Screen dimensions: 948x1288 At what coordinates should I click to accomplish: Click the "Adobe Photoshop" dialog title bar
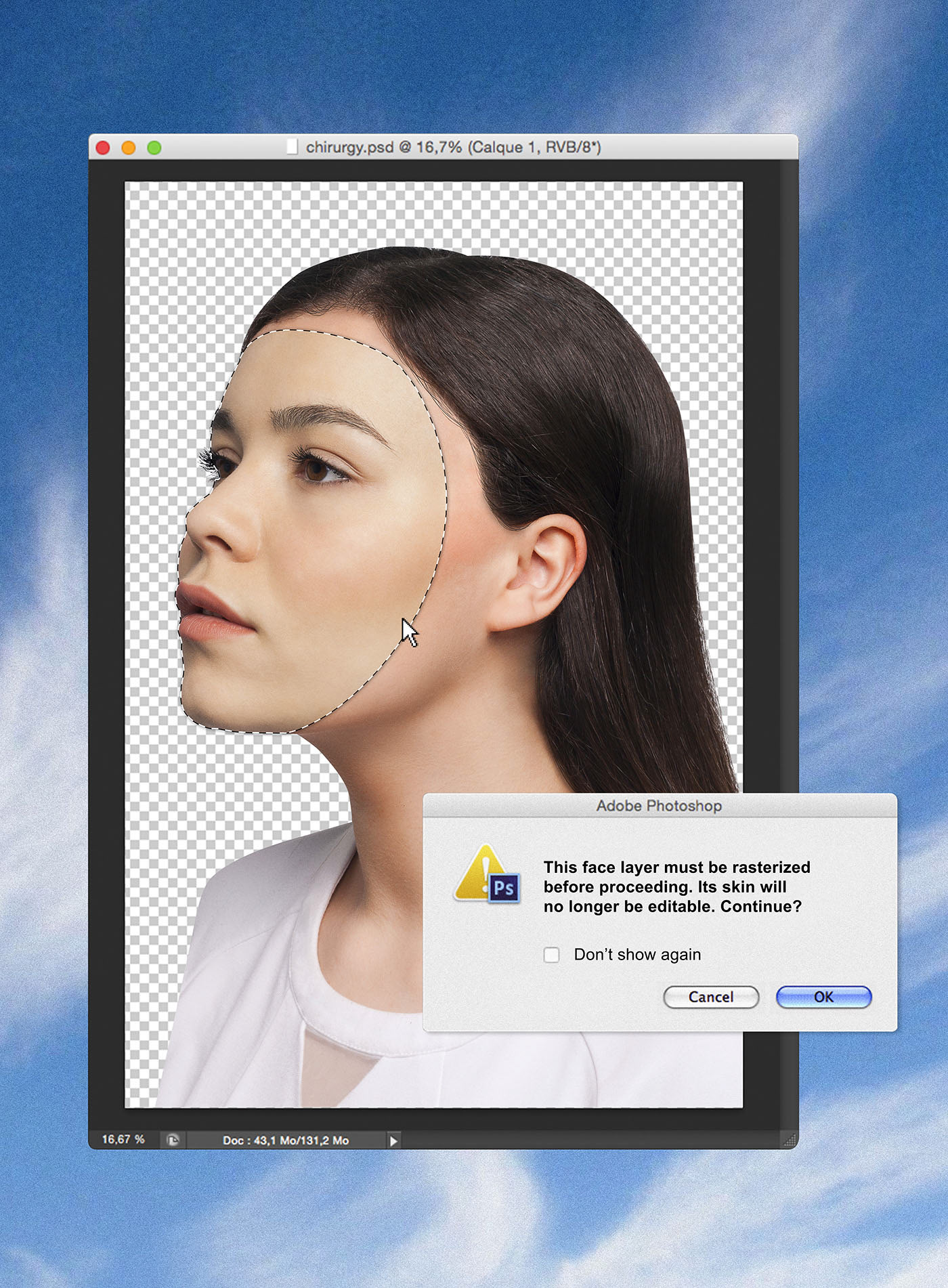point(660,806)
